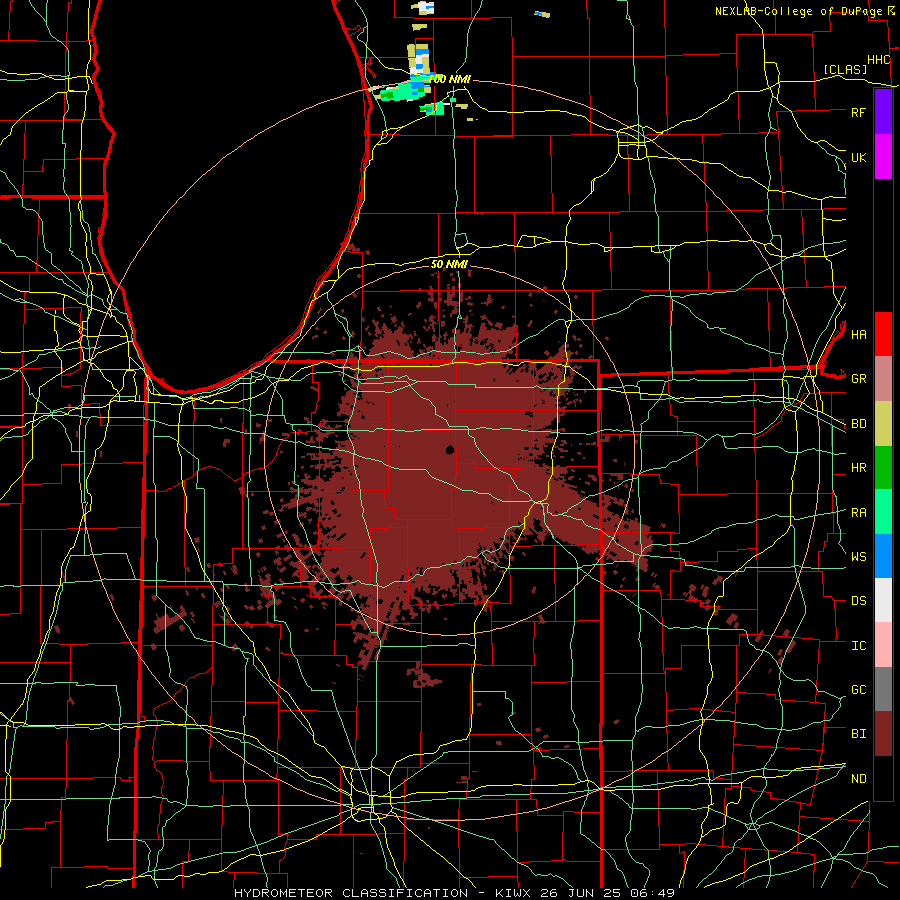The height and width of the screenshot is (900, 900).
Task: Click the [CLAS] label above legend
Action: 845,69
